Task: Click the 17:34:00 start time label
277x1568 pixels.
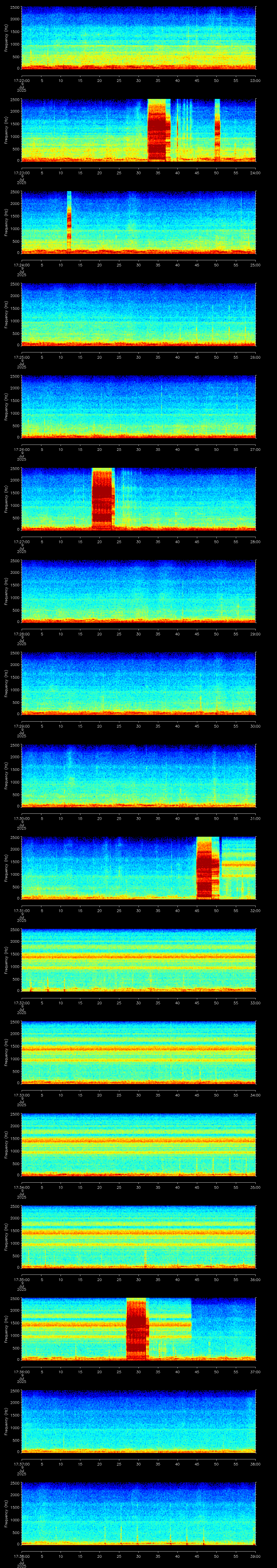Action: tap(21, 1187)
